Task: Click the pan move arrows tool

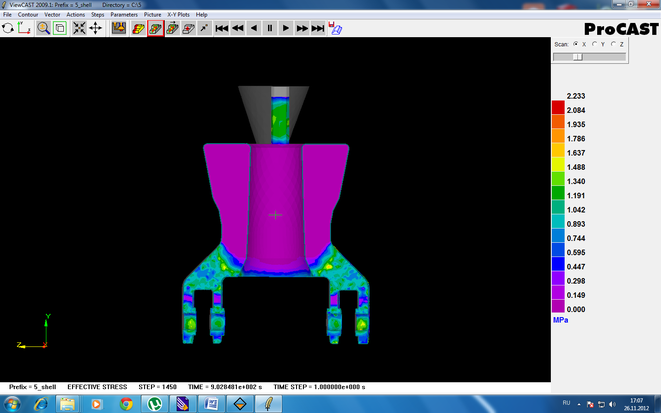Action: click(x=96, y=29)
